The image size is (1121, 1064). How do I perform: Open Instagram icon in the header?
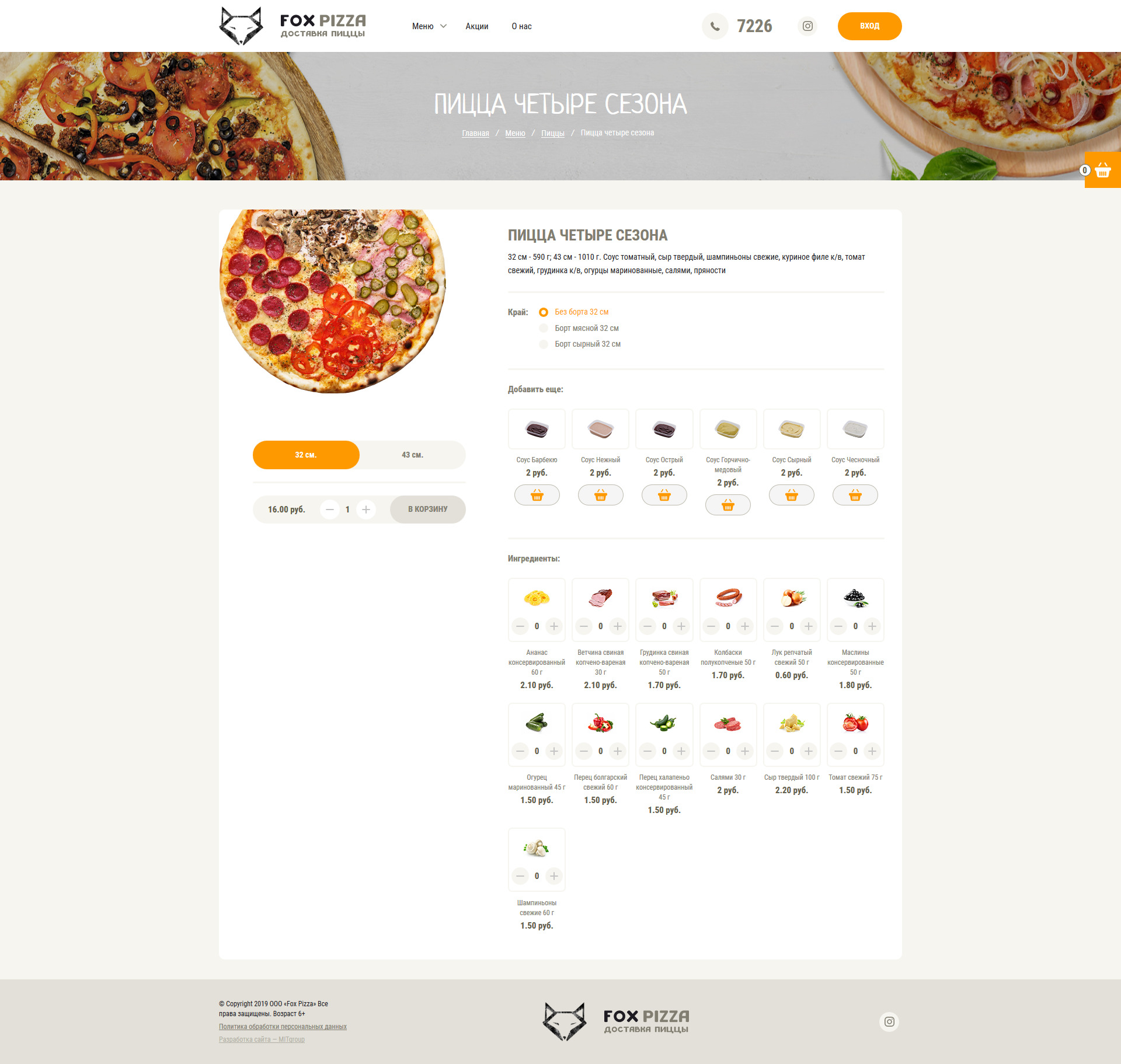807,26
